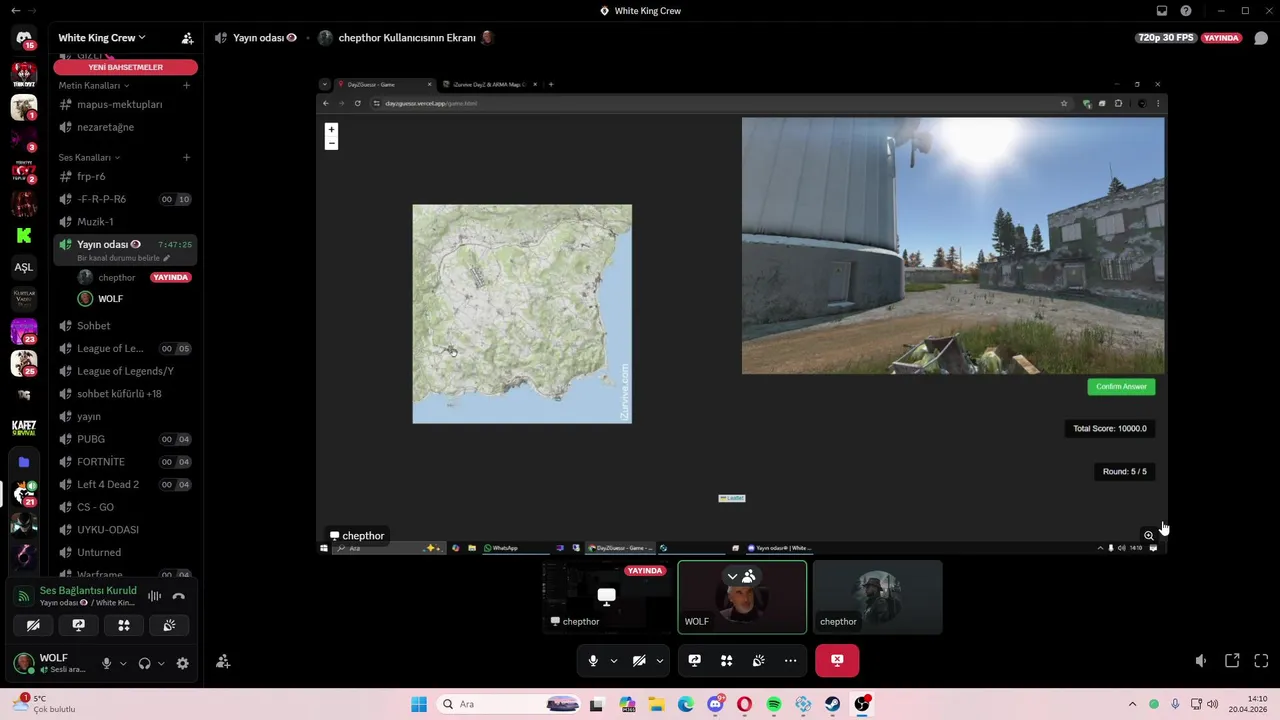Viewport: 1280px width, 720px height.
Task: Open more options ellipsis in call bar
Action: 790,660
